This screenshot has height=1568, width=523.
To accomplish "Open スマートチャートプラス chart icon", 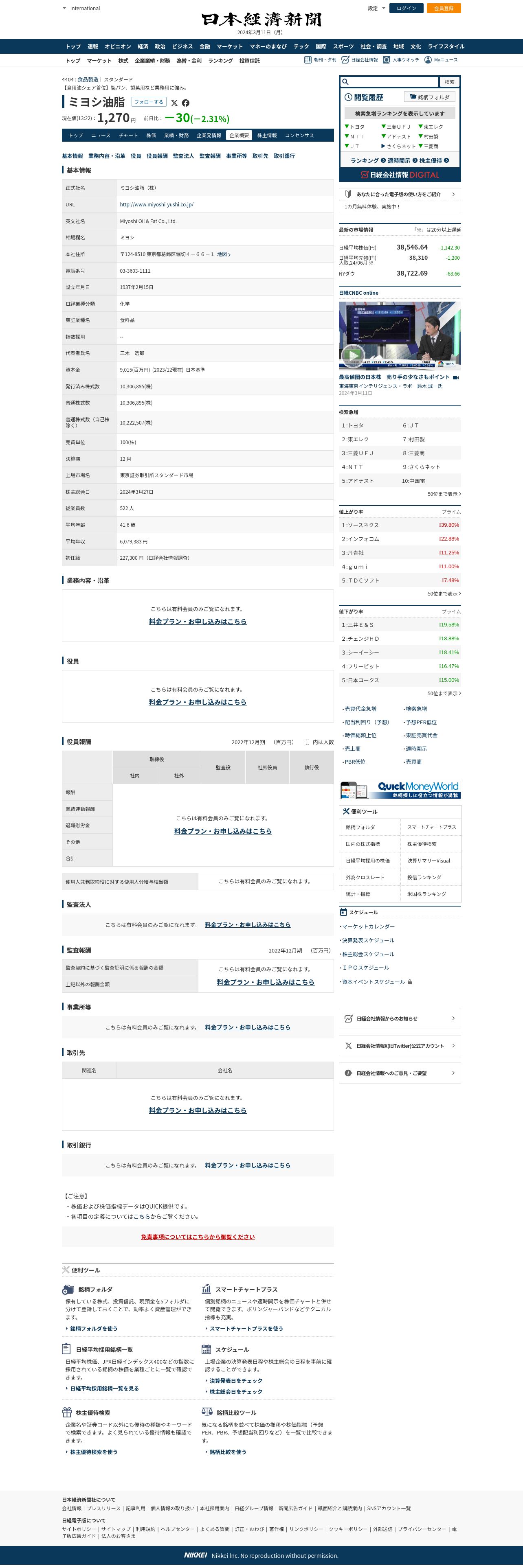I will [x=207, y=1289].
